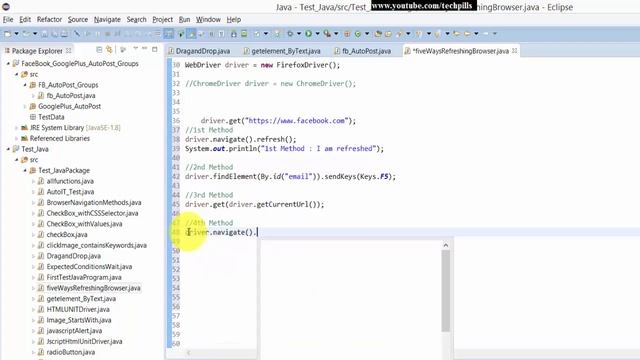Collapse the Test_JavaPackage package node

(25, 170)
